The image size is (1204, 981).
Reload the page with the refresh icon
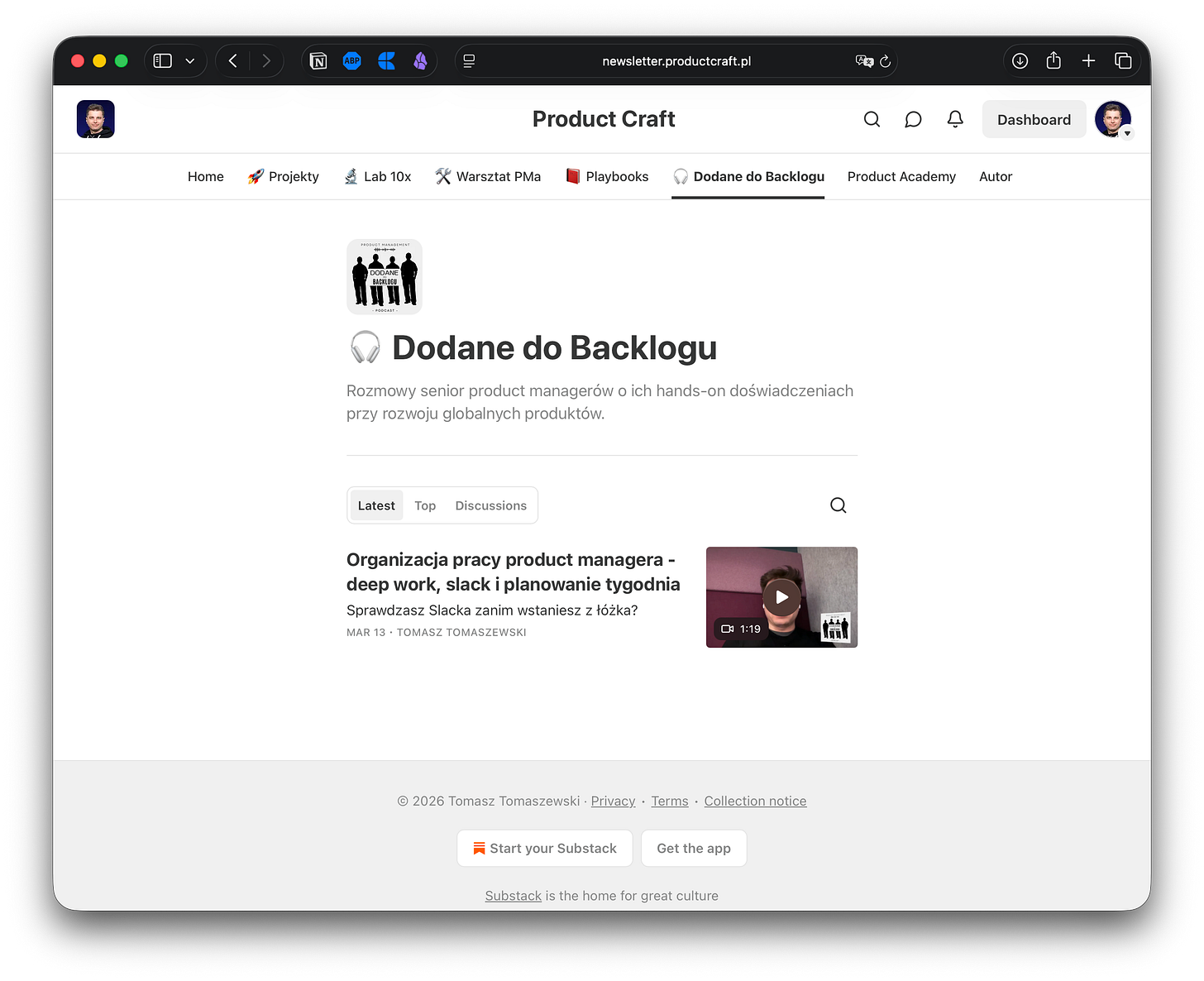(x=885, y=61)
